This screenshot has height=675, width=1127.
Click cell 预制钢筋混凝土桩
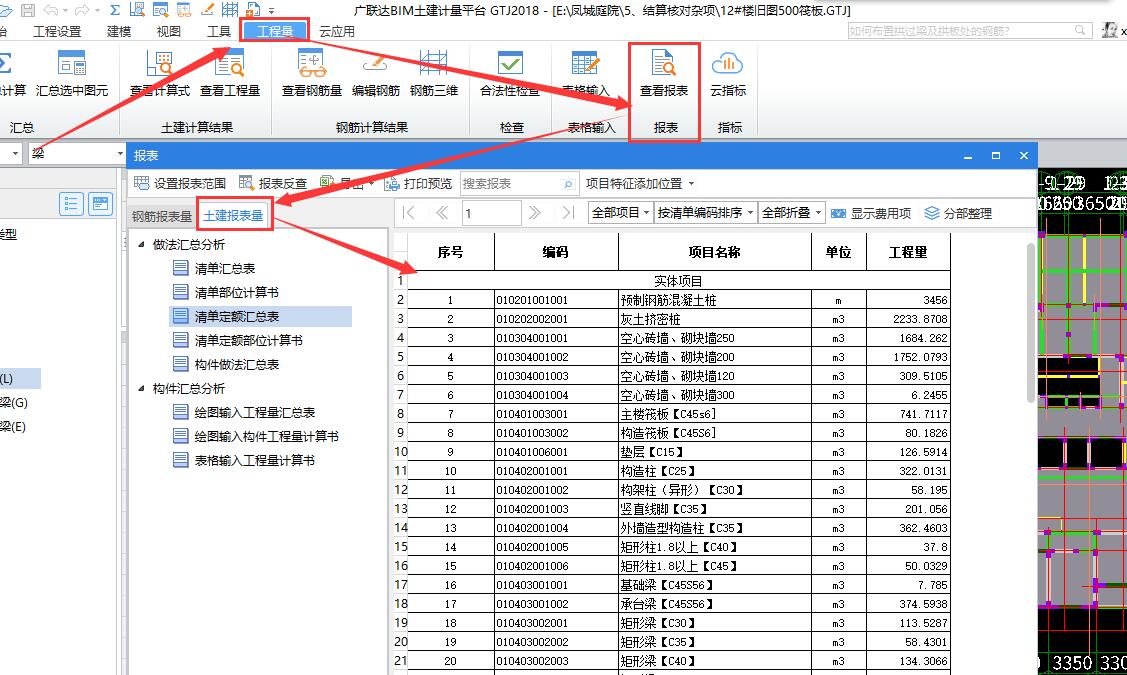[x=714, y=300]
